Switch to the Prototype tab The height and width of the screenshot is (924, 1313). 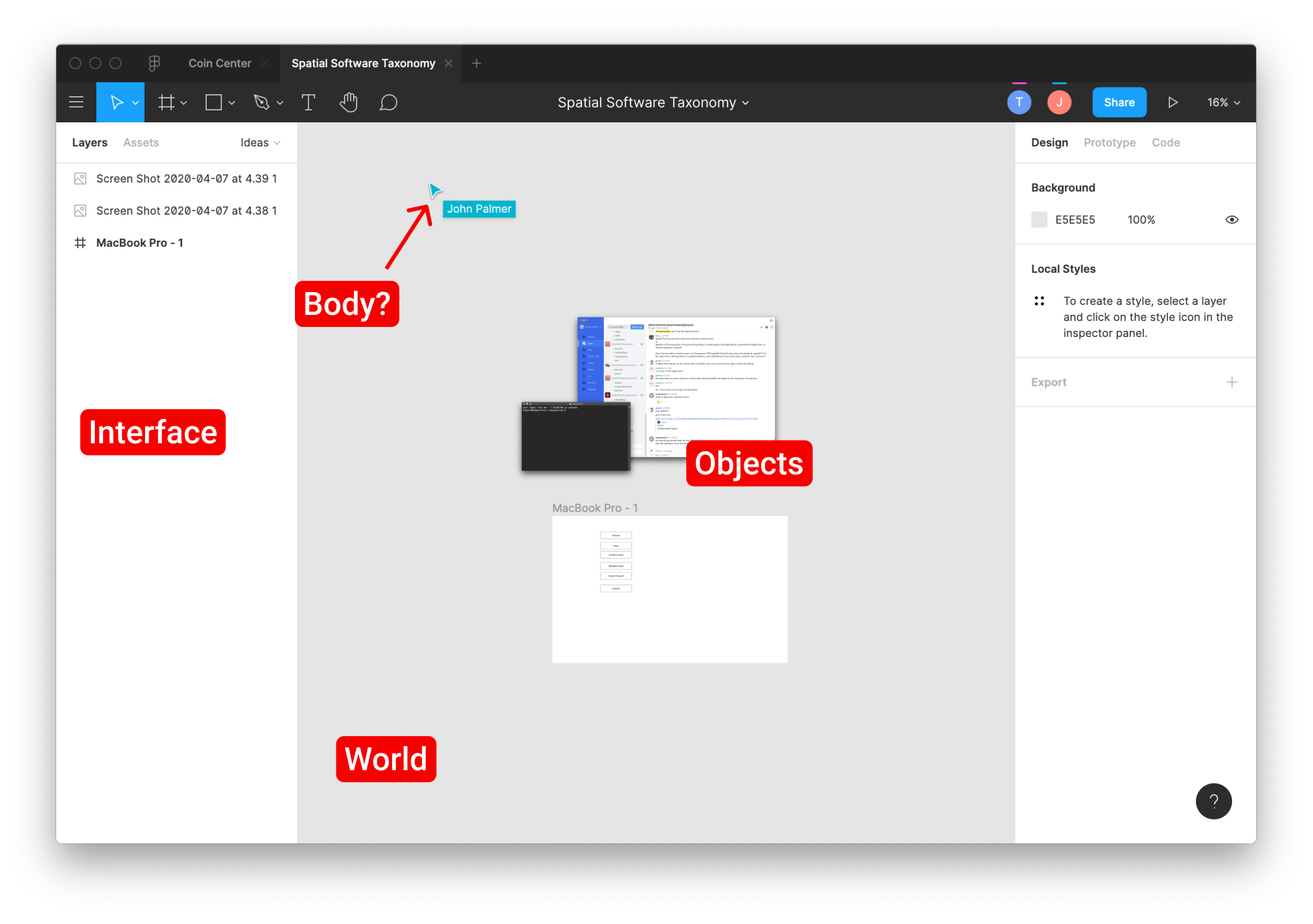(x=1109, y=141)
